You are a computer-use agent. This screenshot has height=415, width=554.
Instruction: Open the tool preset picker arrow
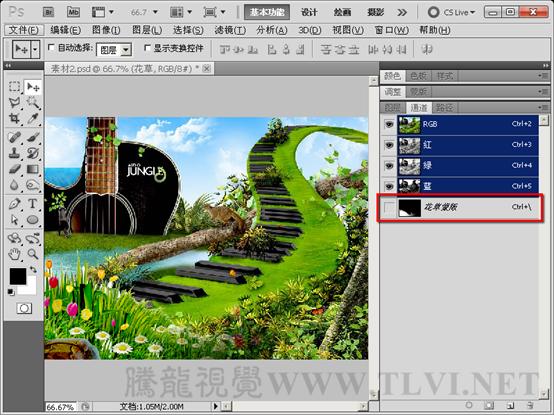click(x=35, y=49)
